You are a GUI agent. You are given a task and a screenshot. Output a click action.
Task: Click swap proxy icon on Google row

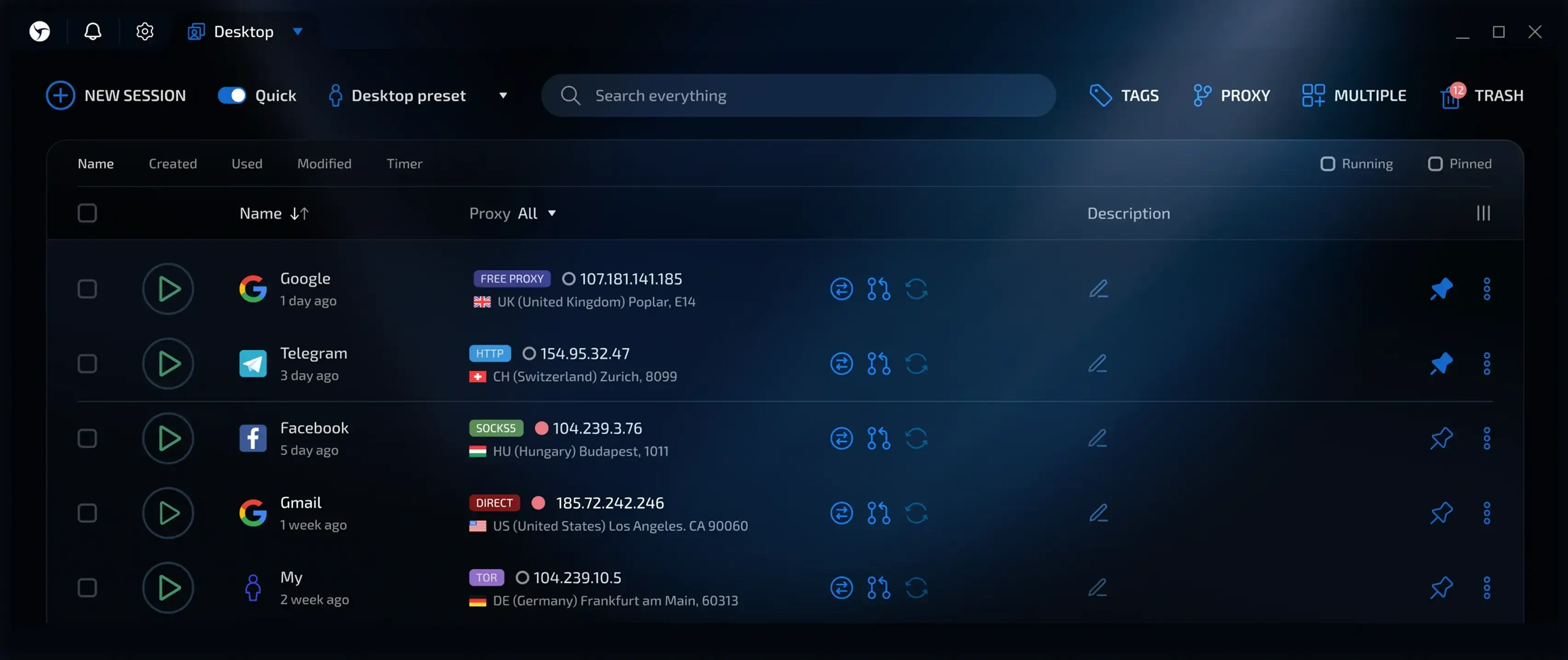point(841,289)
